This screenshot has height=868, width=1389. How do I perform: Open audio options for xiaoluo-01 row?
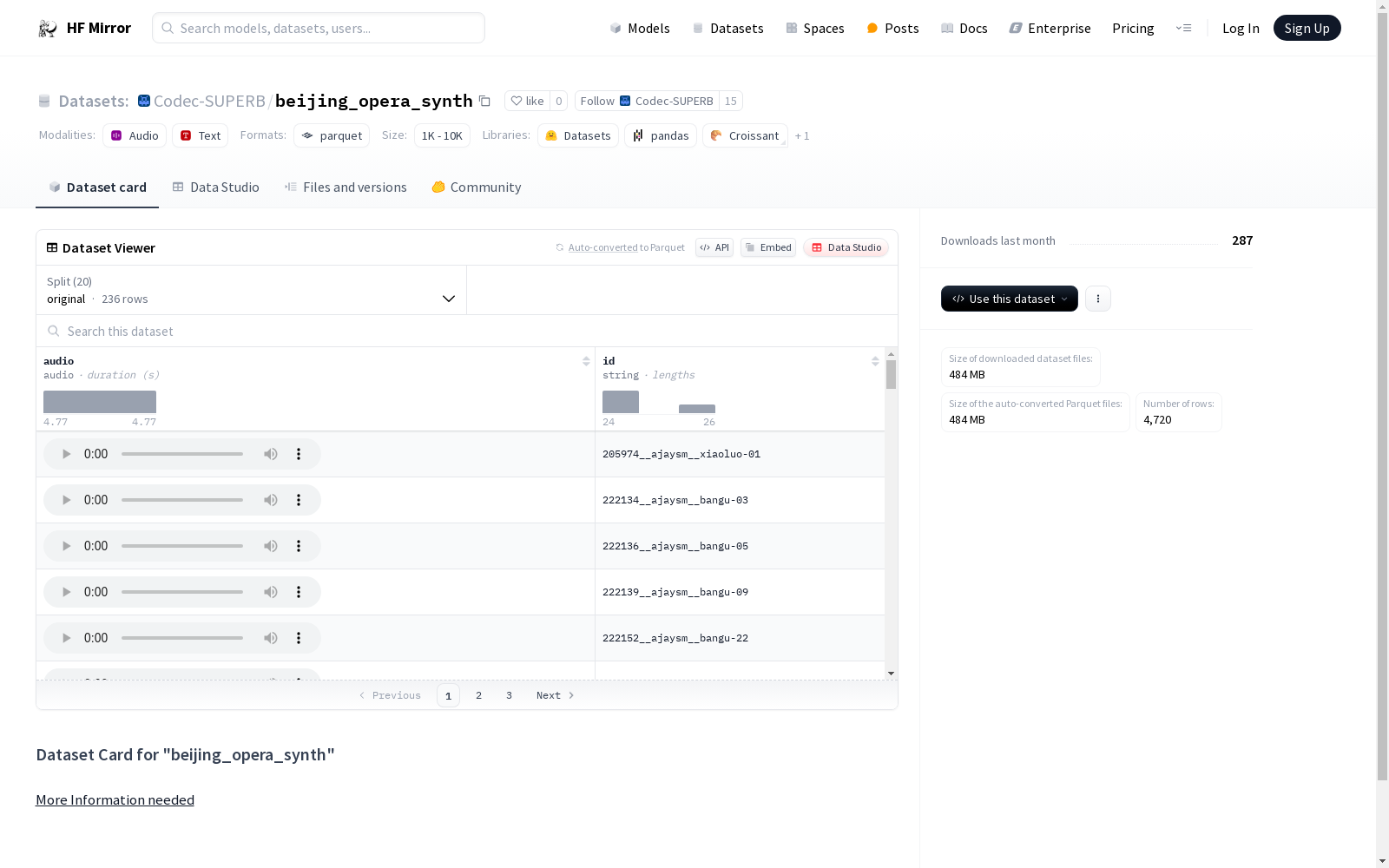coord(299,454)
